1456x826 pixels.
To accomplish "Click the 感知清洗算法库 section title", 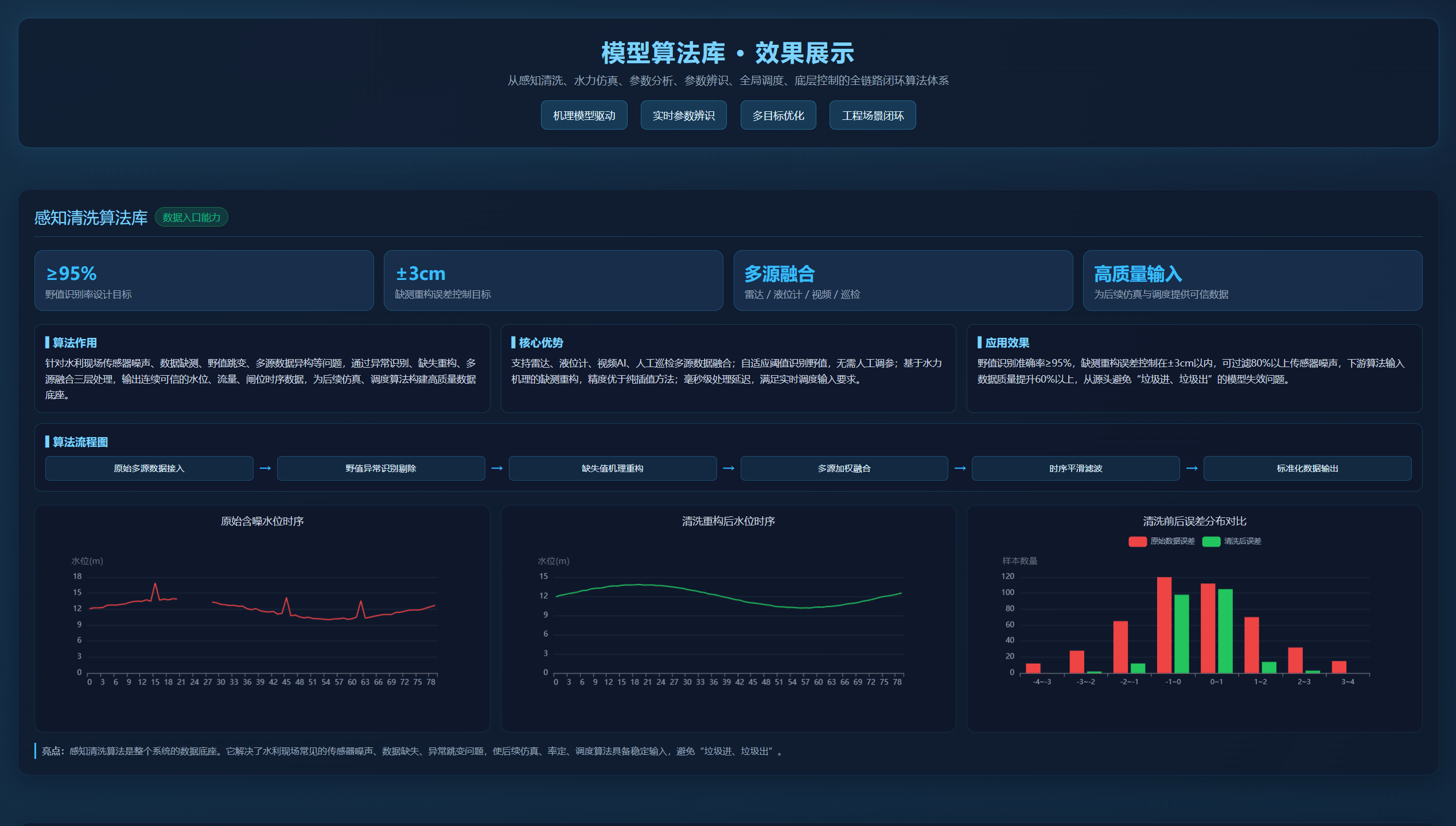I will click(x=91, y=217).
